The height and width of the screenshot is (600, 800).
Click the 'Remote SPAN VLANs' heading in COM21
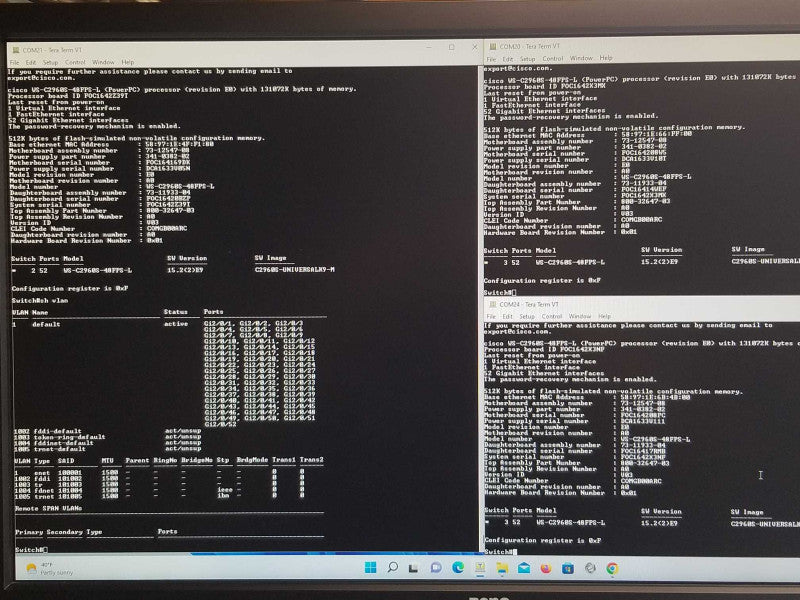click(48, 509)
